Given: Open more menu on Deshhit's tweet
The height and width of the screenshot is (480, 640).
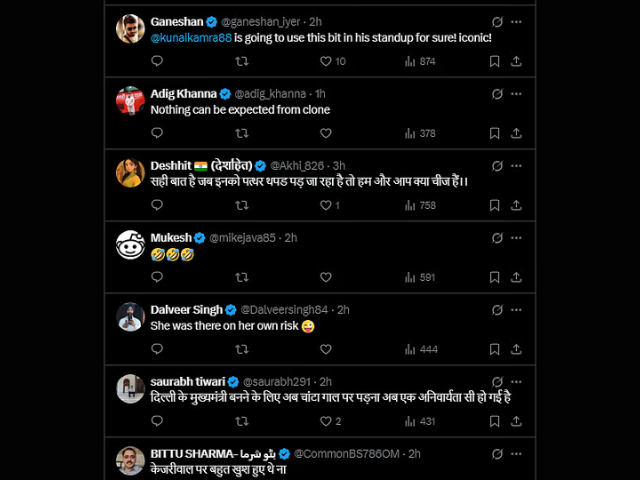Looking at the screenshot, I should click(x=516, y=165).
